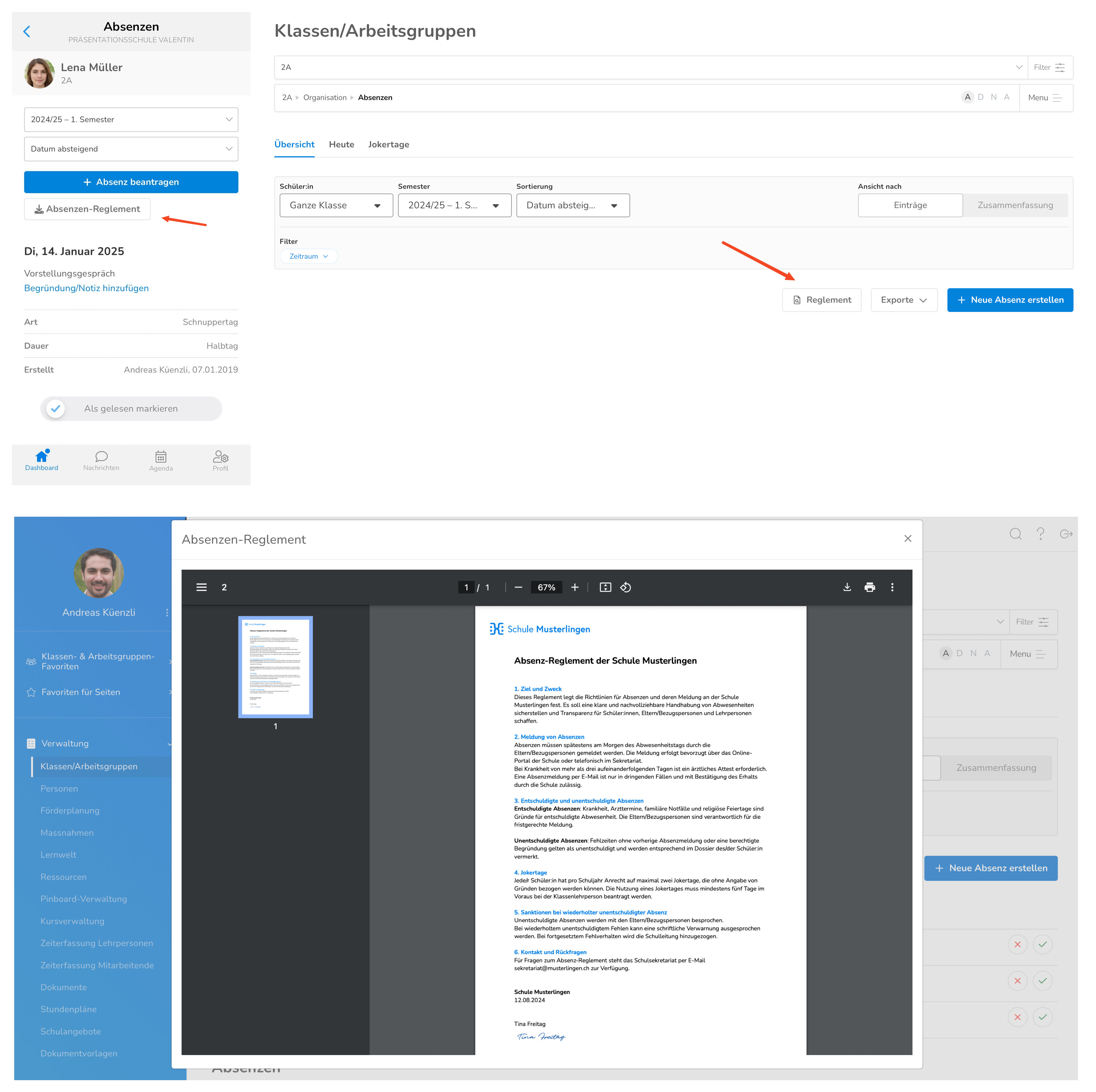1096x1092 pixels.
Task: Toggle the PDF sidebar hamburger icon
Action: coord(201,587)
